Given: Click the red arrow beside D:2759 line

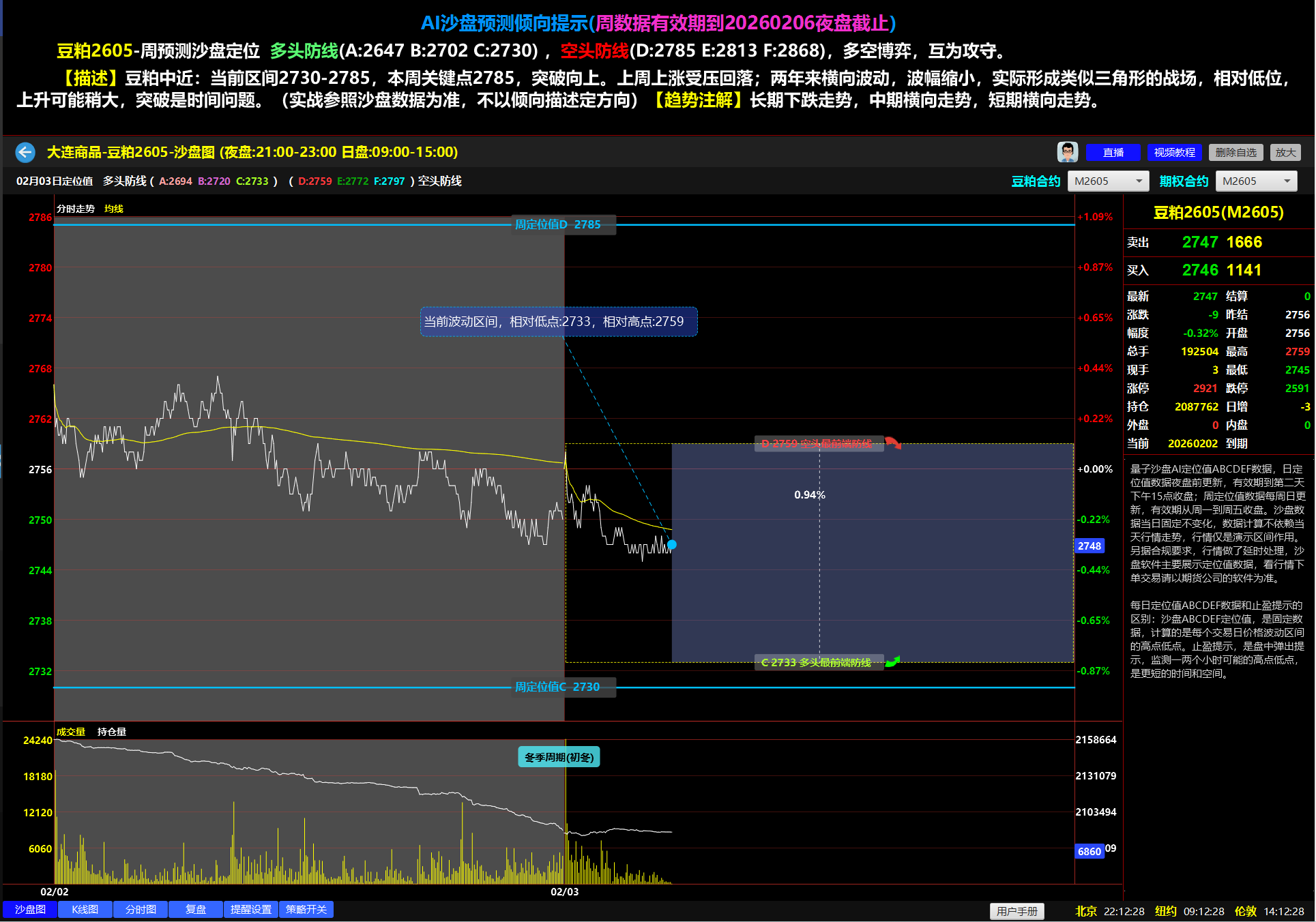Looking at the screenshot, I should (x=893, y=444).
